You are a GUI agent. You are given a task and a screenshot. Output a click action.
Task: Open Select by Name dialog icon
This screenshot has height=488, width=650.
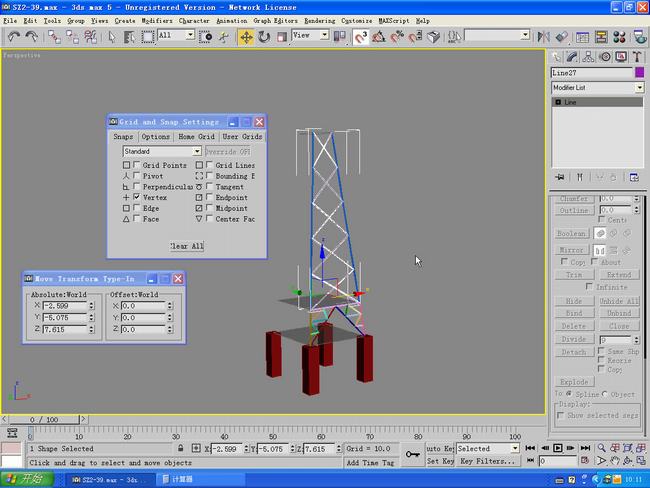[129, 37]
